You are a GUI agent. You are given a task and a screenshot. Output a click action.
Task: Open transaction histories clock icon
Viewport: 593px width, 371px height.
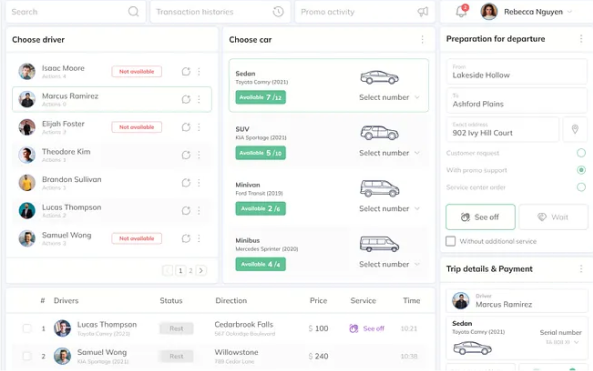[278, 12]
